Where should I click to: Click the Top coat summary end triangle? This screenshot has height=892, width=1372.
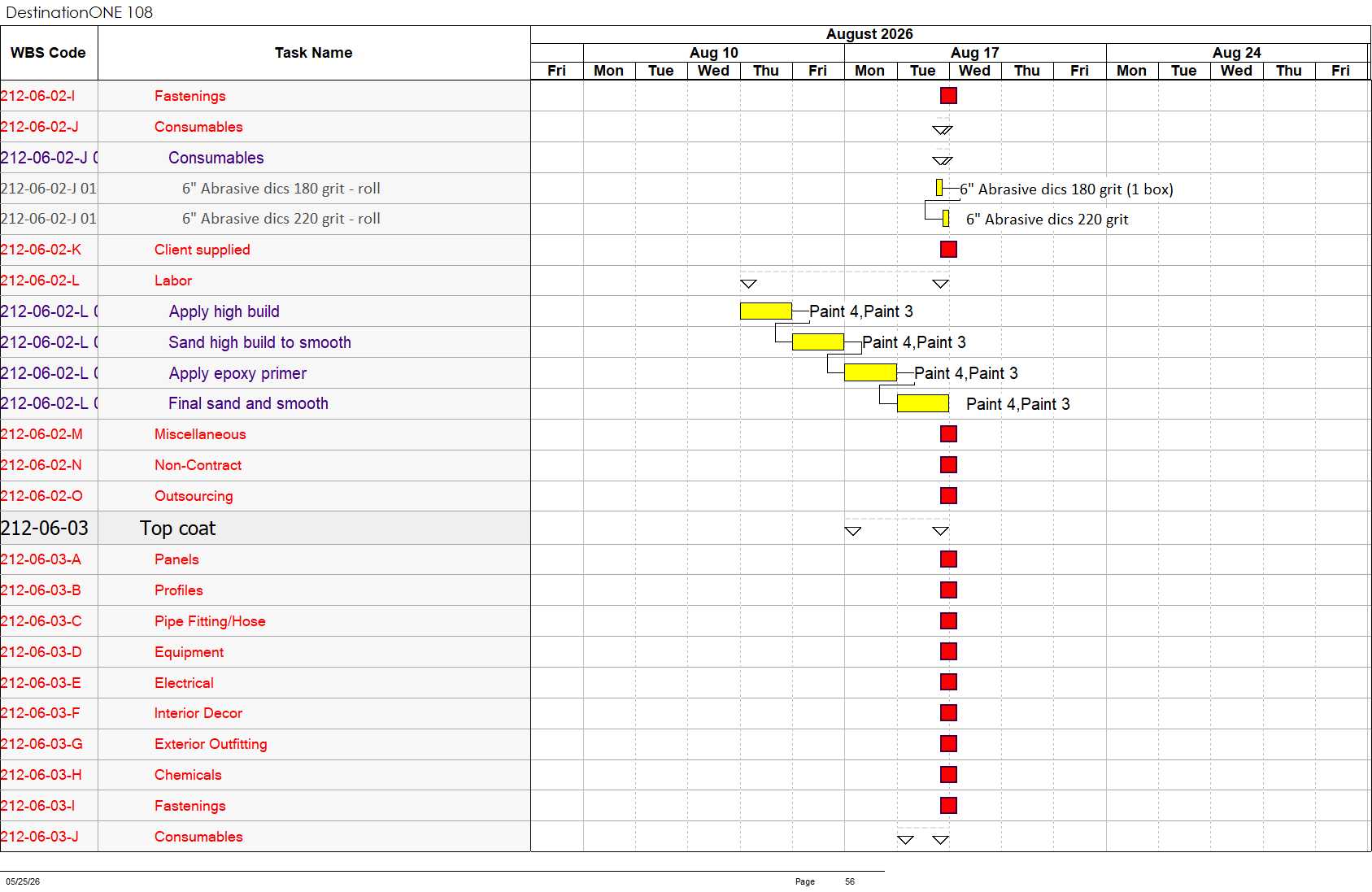click(x=940, y=531)
